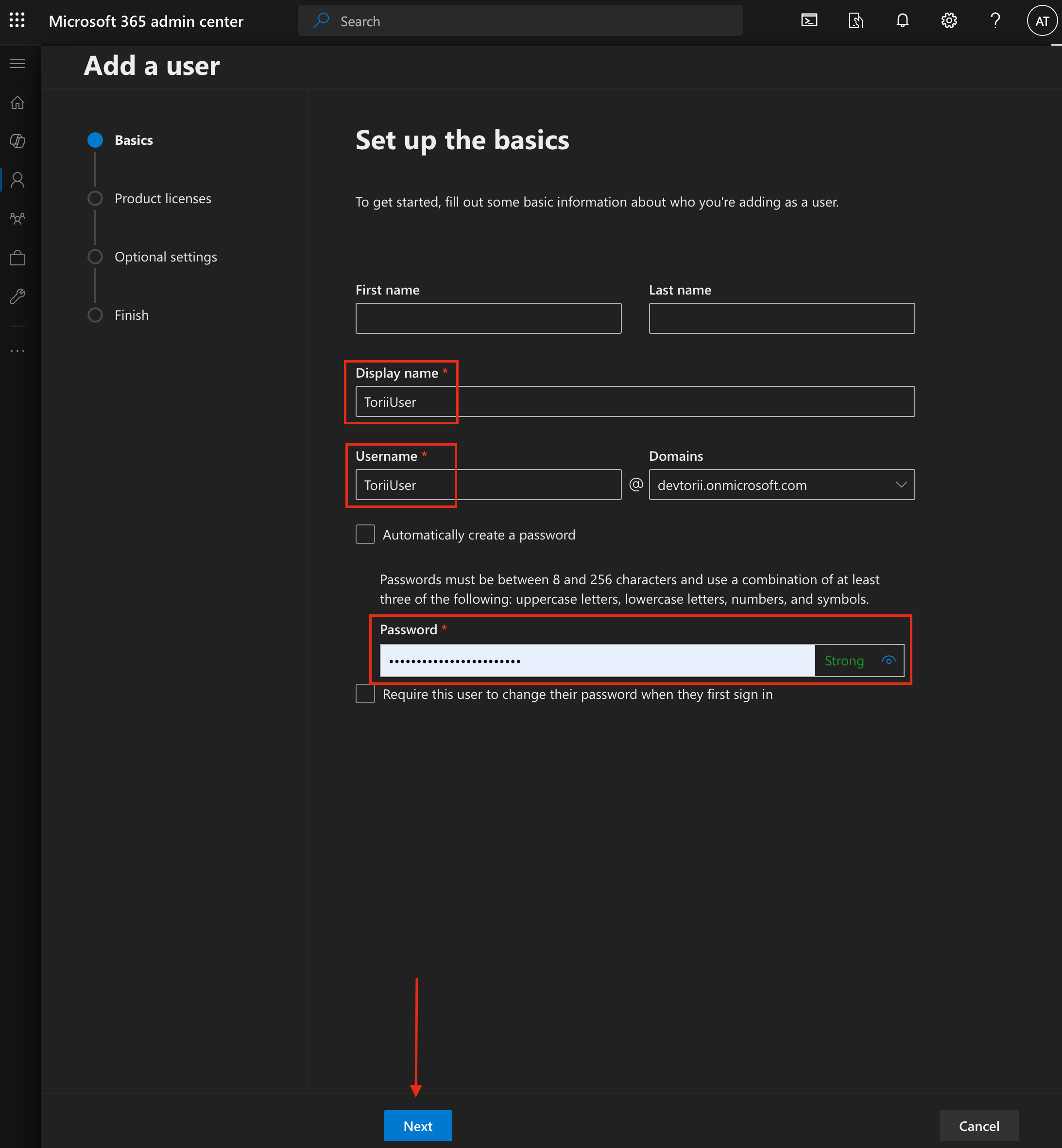Check Automatically create a password

click(365, 534)
